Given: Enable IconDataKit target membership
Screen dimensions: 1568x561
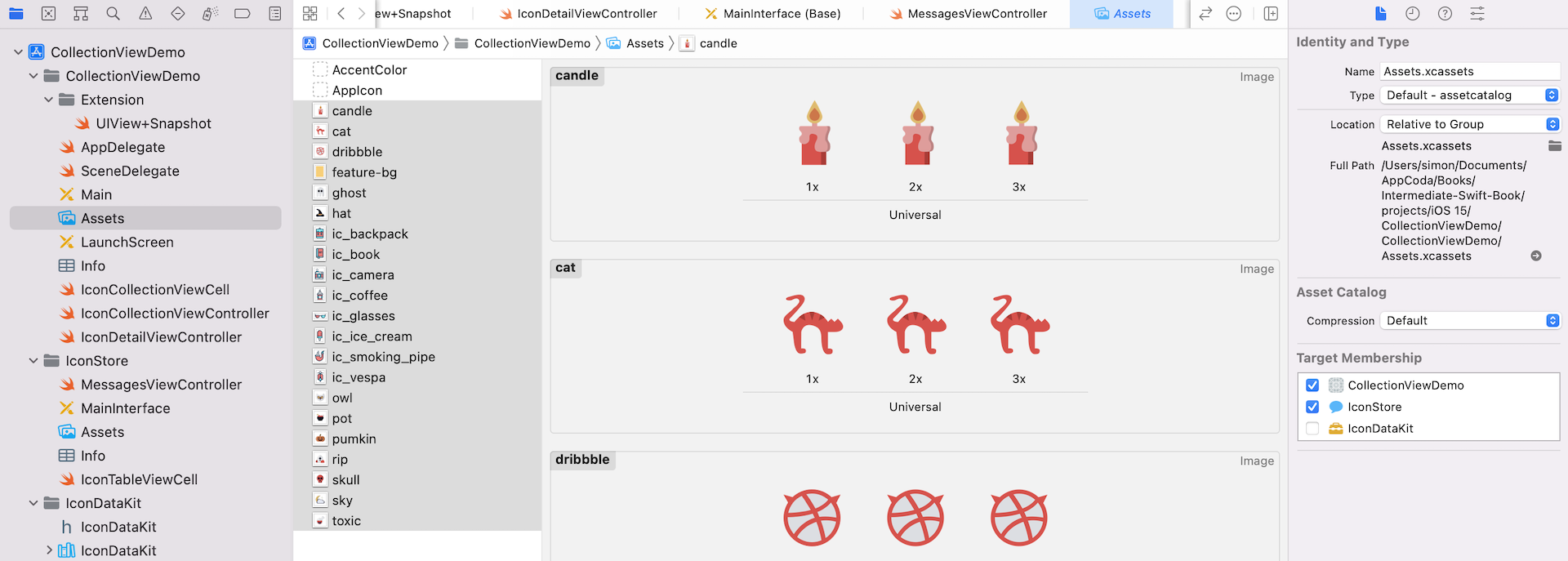Looking at the screenshot, I should click(x=1312, y=429).
